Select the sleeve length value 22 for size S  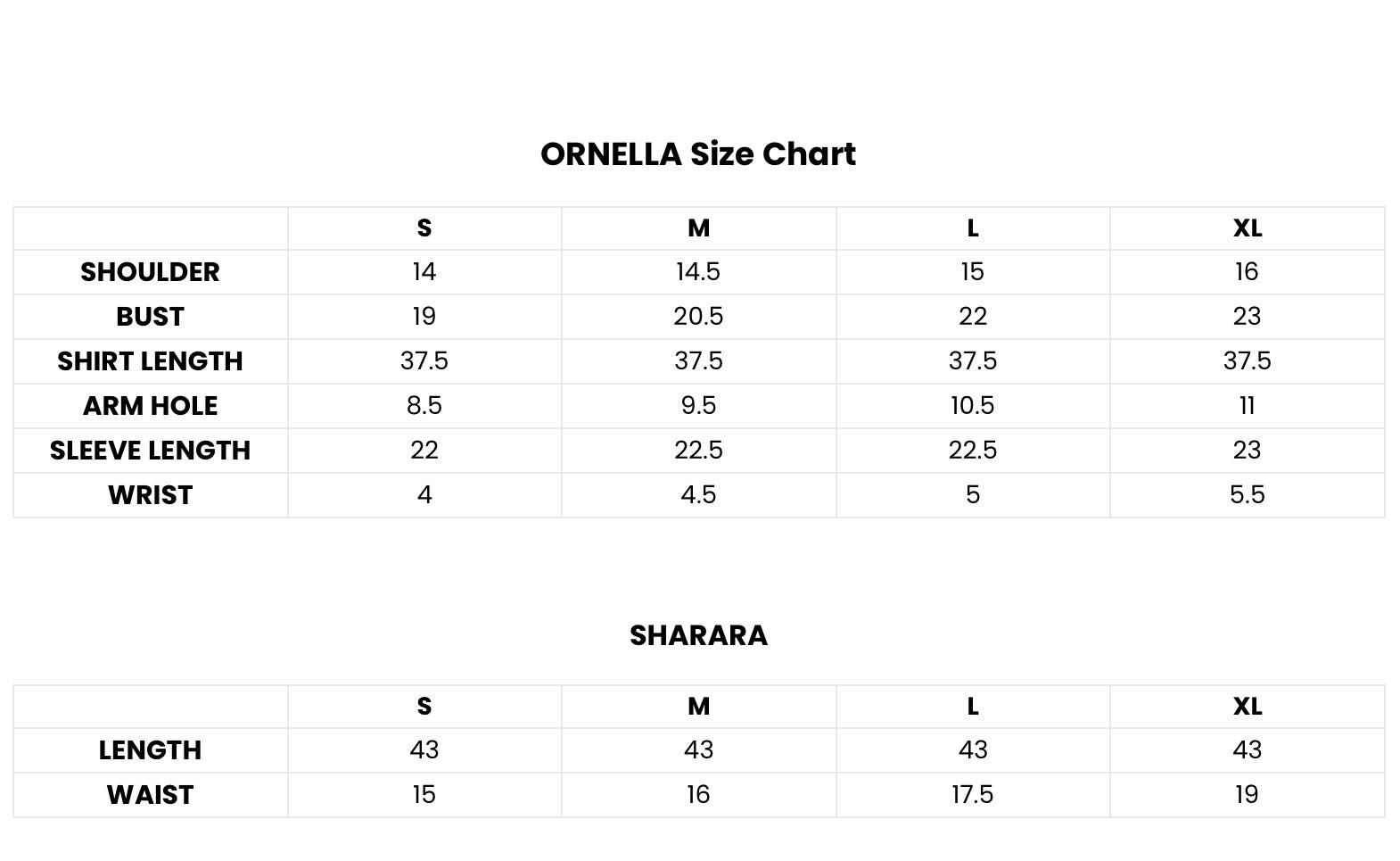(x=424, y=451)
